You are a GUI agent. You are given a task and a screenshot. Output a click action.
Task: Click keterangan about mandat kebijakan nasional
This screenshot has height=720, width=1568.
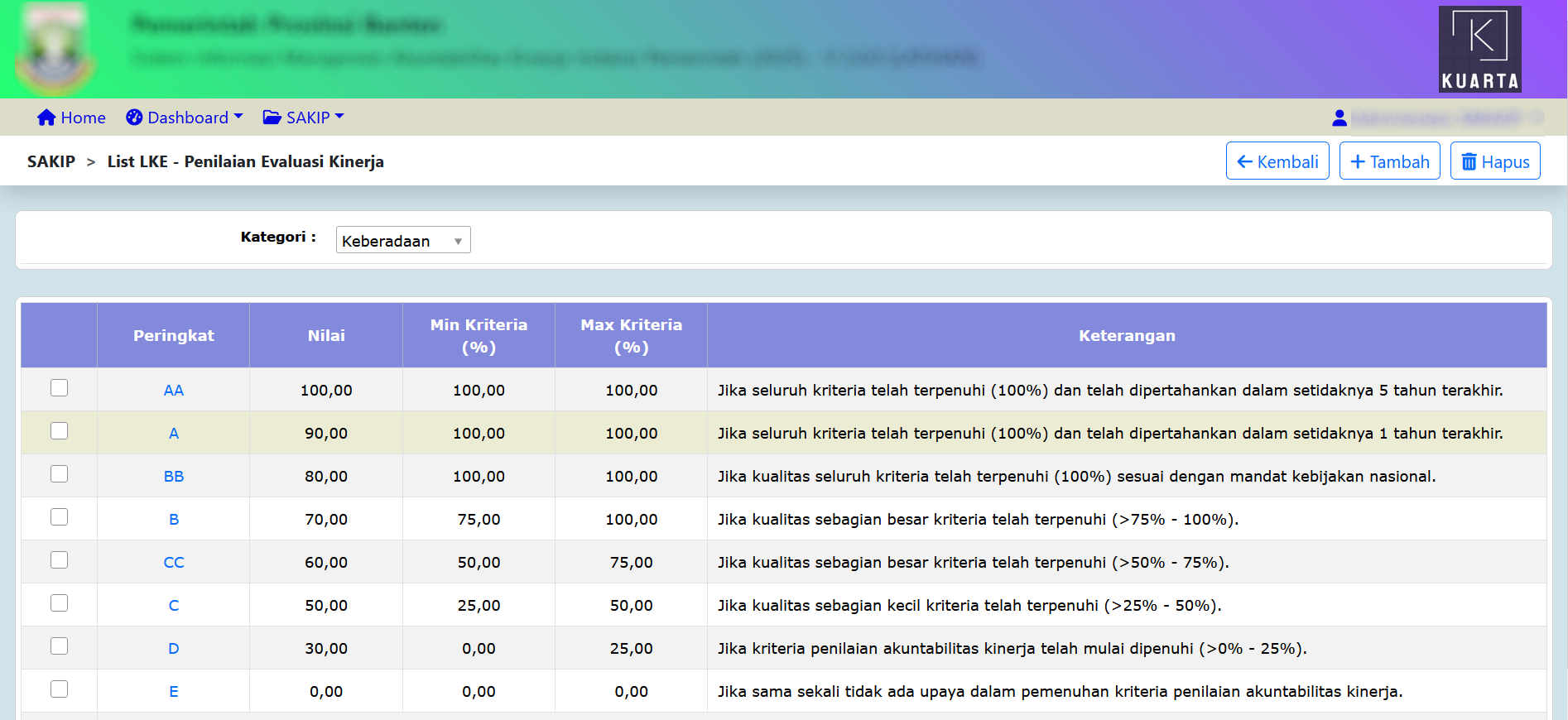click(x=1076, y=477)
